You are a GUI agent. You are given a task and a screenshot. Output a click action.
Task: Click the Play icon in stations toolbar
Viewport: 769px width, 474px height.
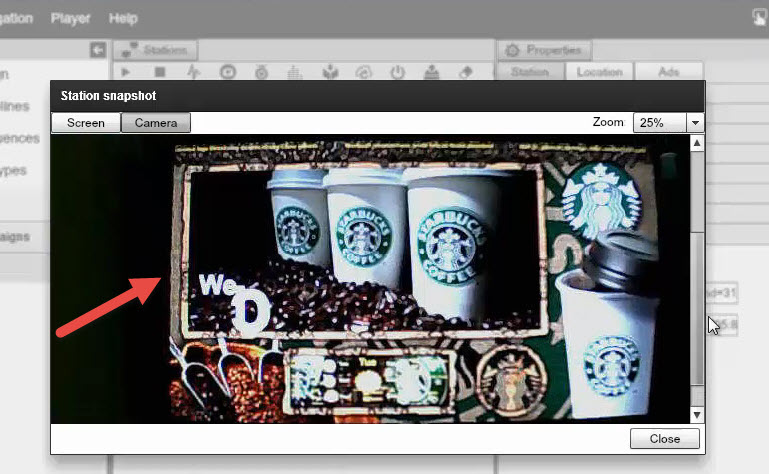click(x=126, y=72)
